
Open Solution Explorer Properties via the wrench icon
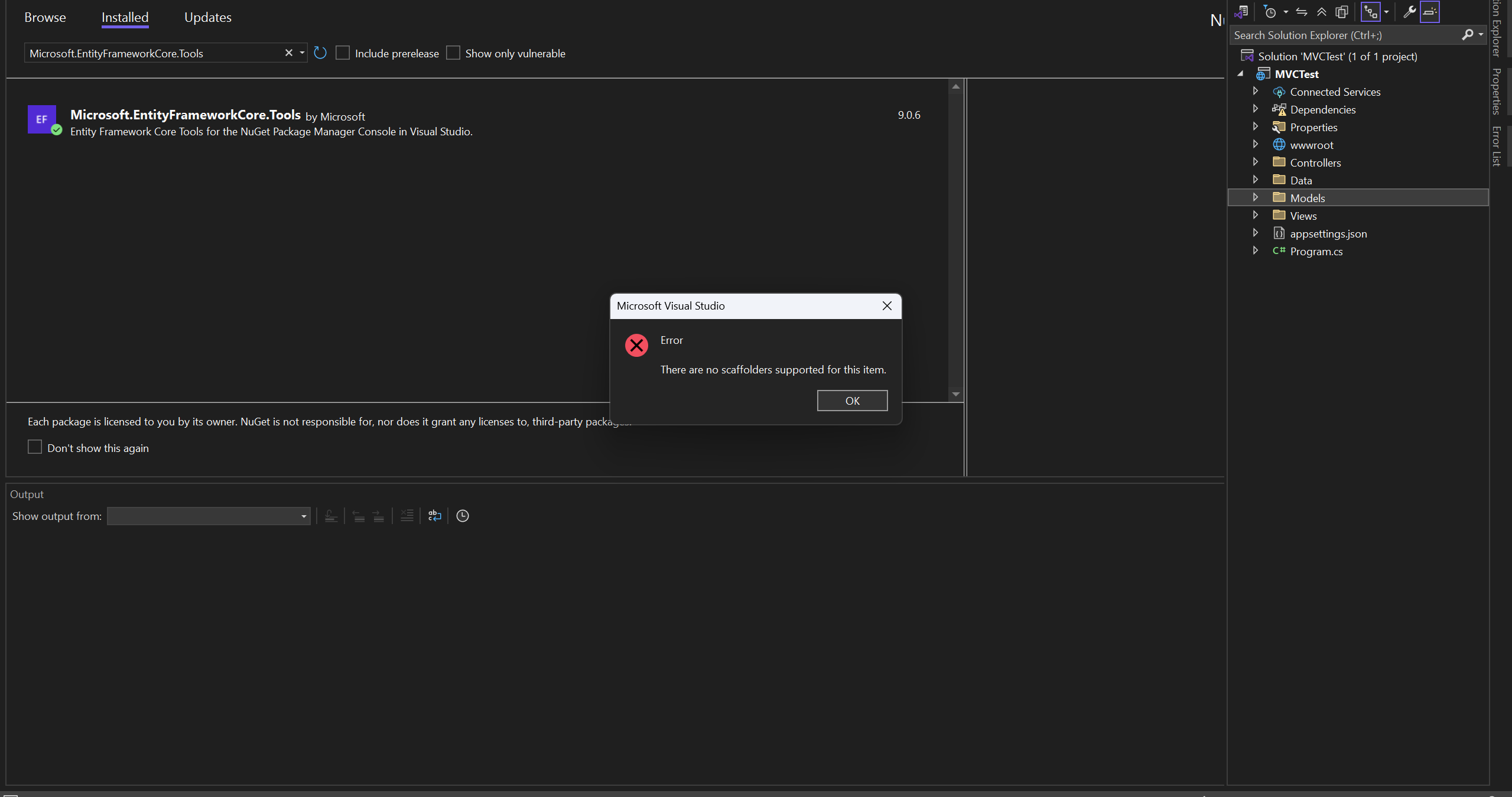pyautogui.click(x=1409, y=11)
